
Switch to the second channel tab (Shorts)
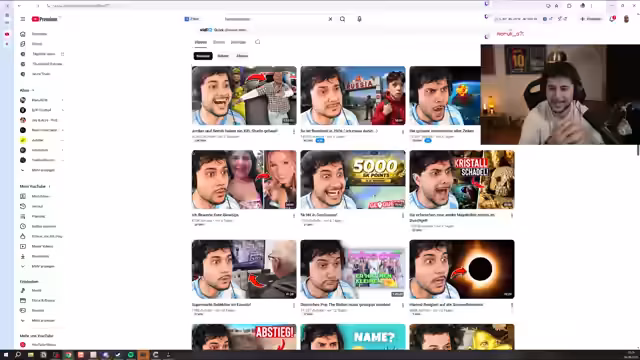219,42
